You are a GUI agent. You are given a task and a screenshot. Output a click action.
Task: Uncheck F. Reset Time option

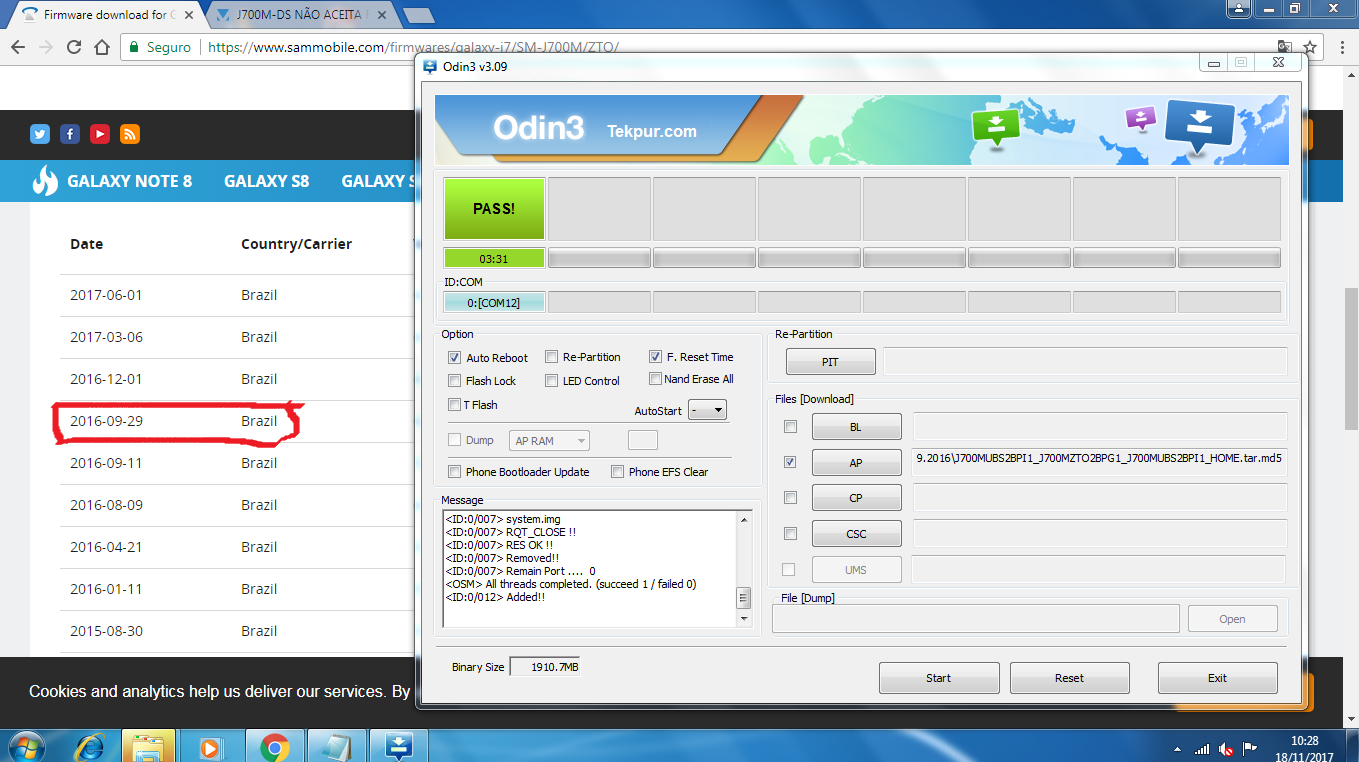tap(655, 356)
